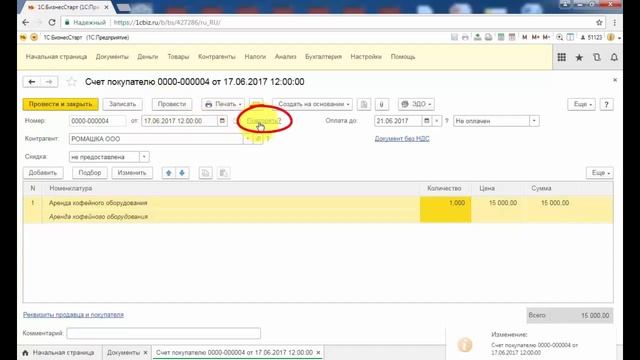Expand the Создать на основании dropdown

(313, 104)
